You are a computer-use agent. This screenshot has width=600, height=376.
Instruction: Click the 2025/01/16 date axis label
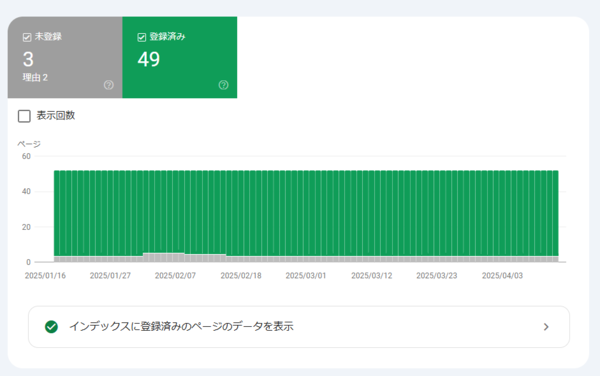click(45, 276)
